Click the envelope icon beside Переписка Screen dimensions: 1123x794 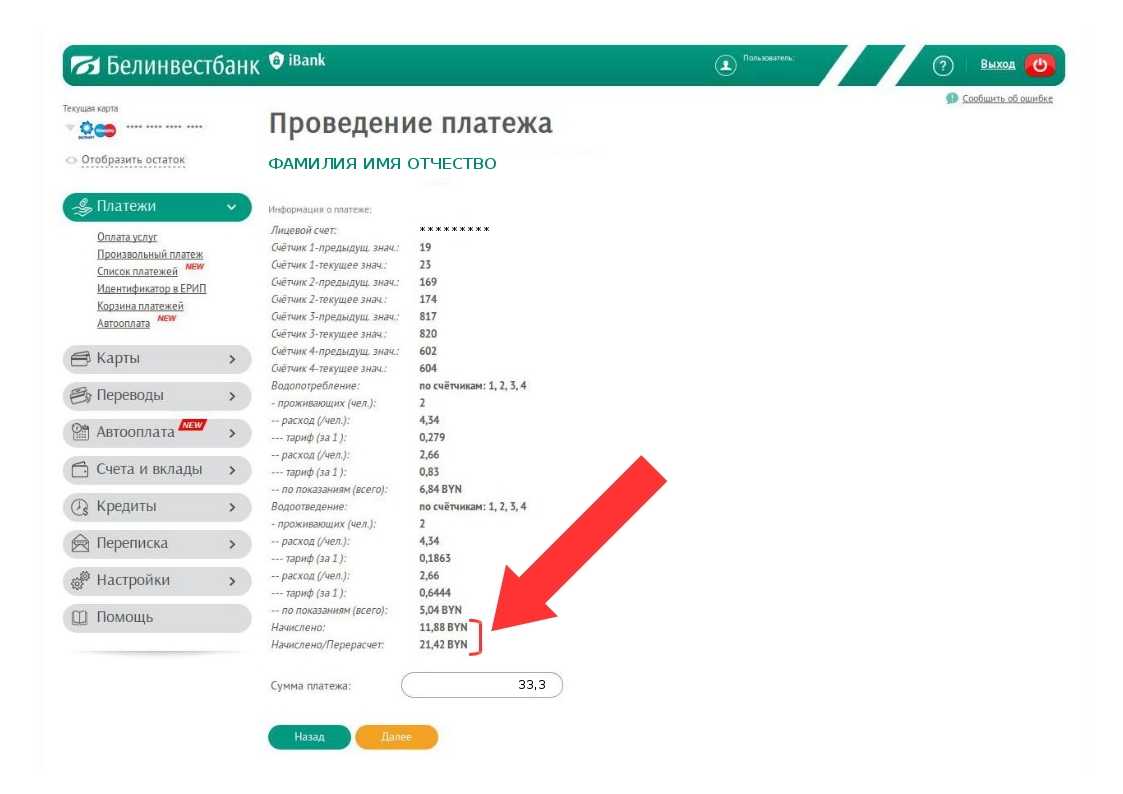click(x=80, y=544)
